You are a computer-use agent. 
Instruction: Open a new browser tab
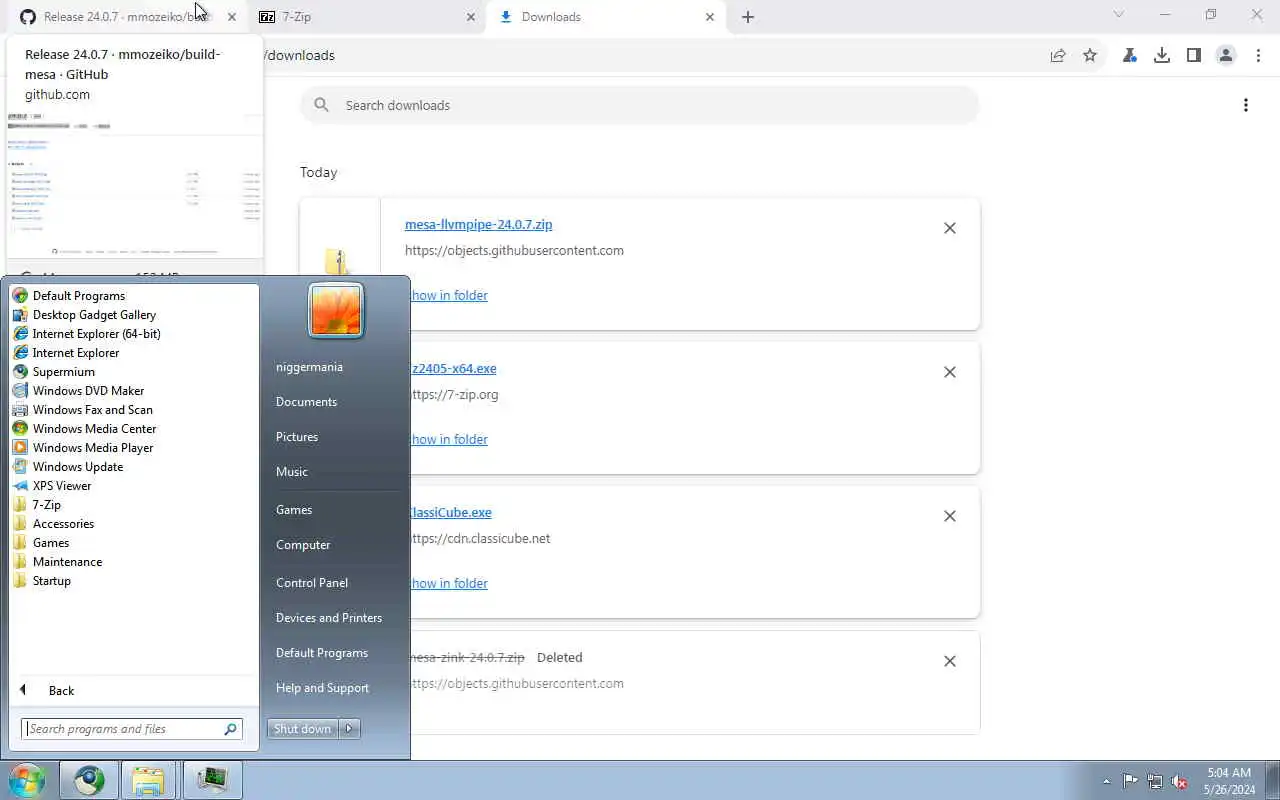(x=748, y=17)
